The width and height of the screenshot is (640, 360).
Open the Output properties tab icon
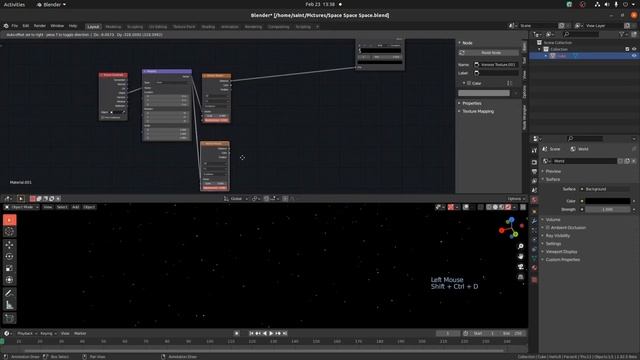tap(534, 172)
